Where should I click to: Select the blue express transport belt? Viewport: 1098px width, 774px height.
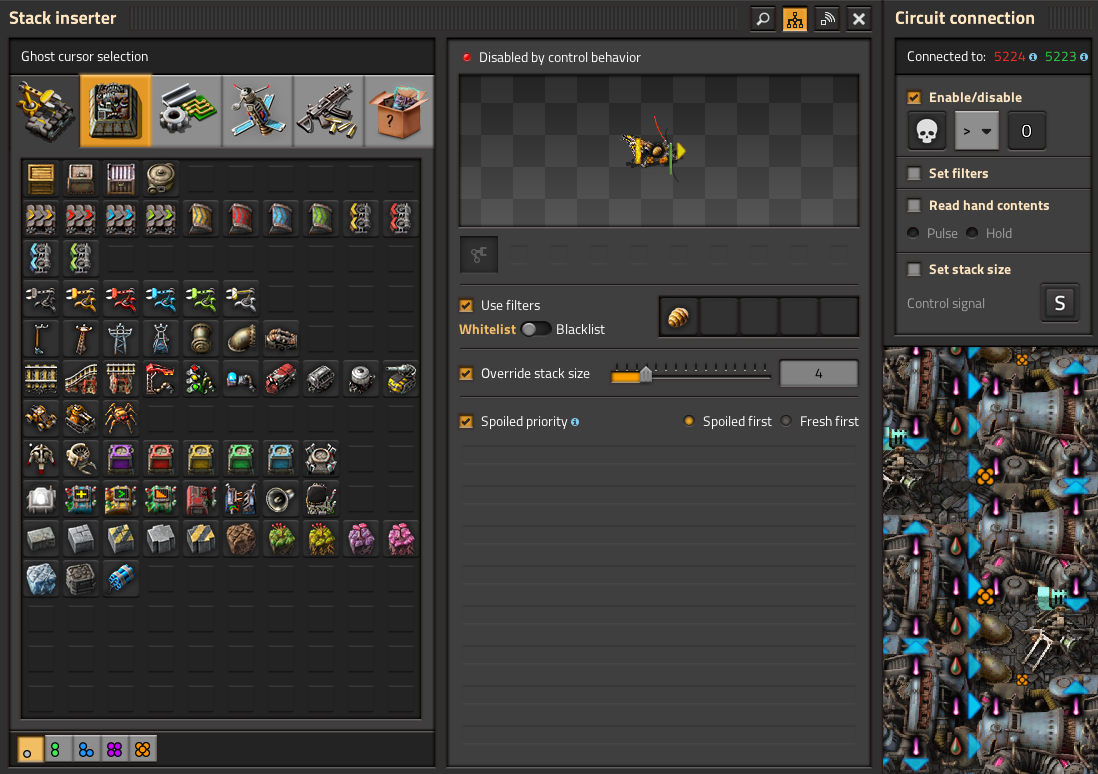click(120, 219)
